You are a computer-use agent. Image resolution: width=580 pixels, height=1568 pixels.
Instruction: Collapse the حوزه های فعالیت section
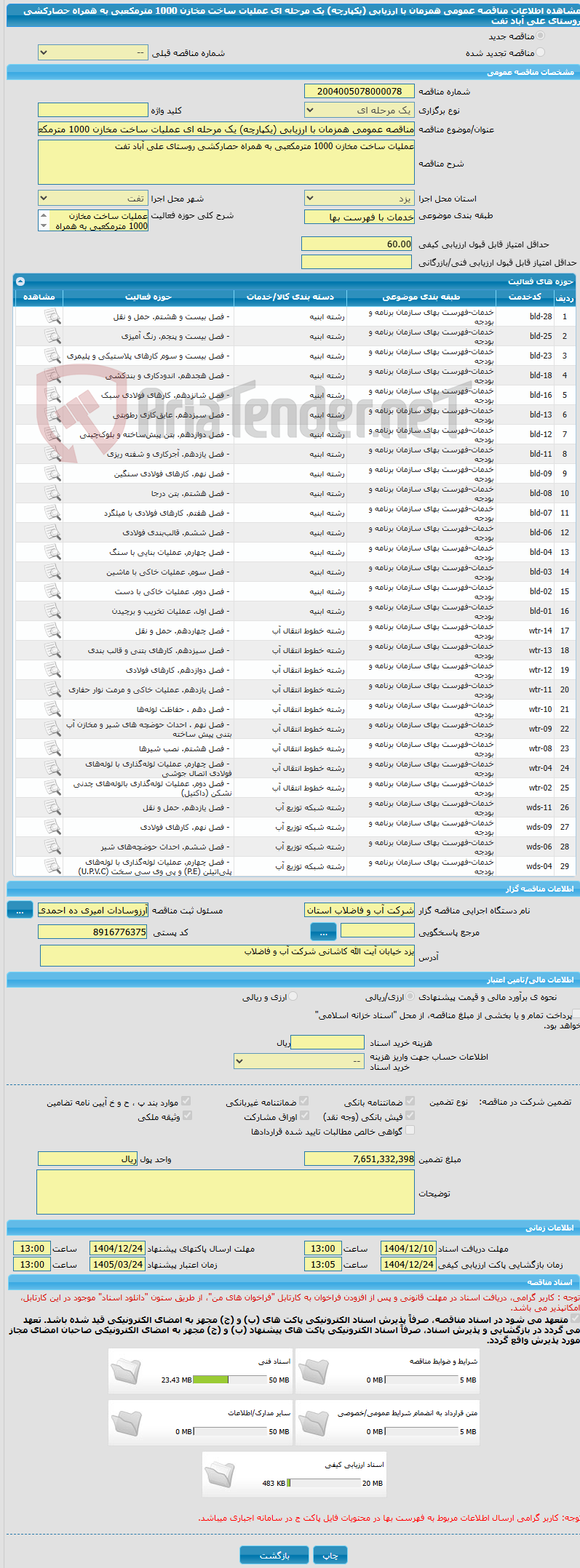(x=20, y=281)
